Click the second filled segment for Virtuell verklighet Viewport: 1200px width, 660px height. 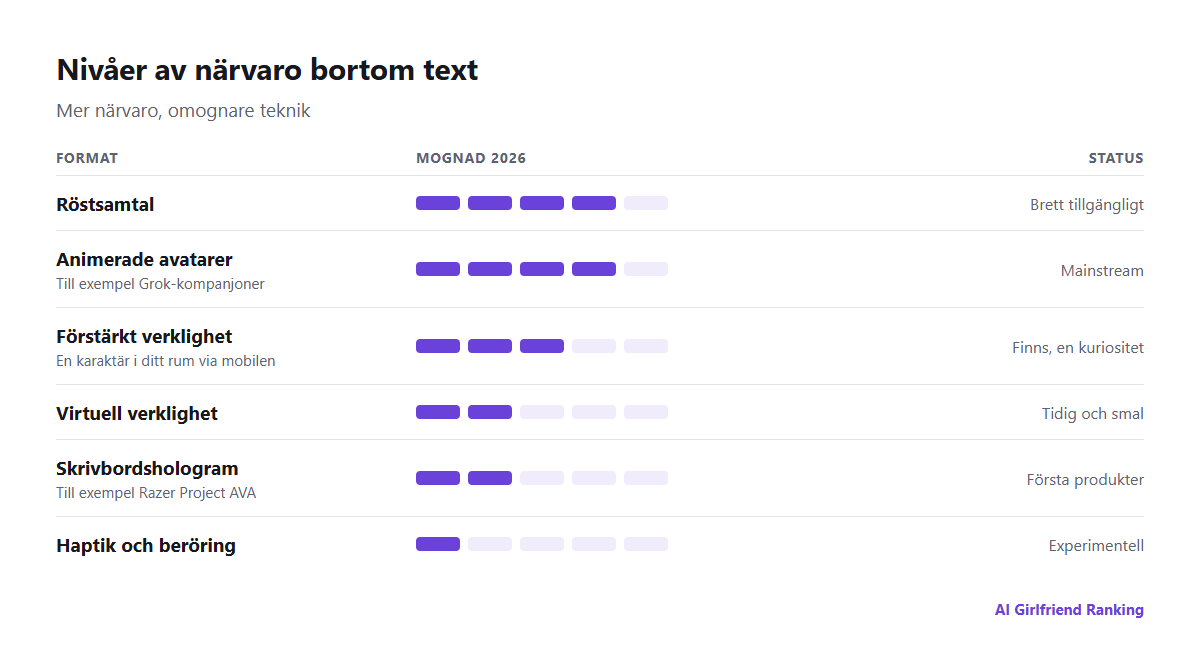tap(490, 412)
